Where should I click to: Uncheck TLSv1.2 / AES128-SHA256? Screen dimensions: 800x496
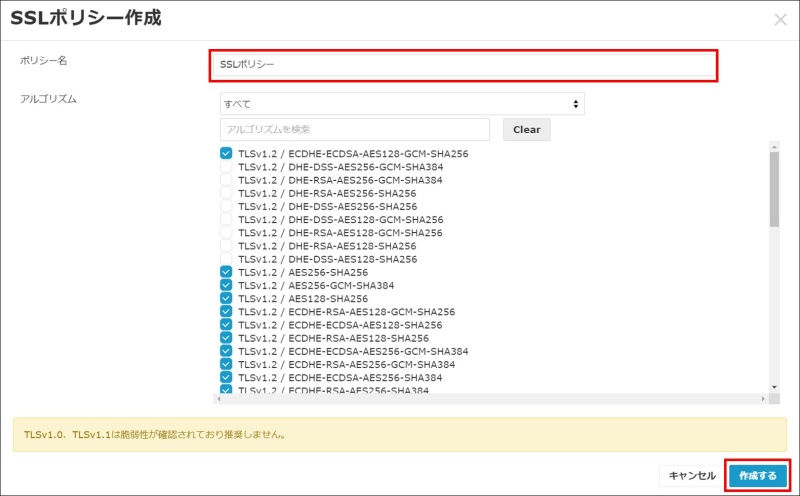pos(226,298)
